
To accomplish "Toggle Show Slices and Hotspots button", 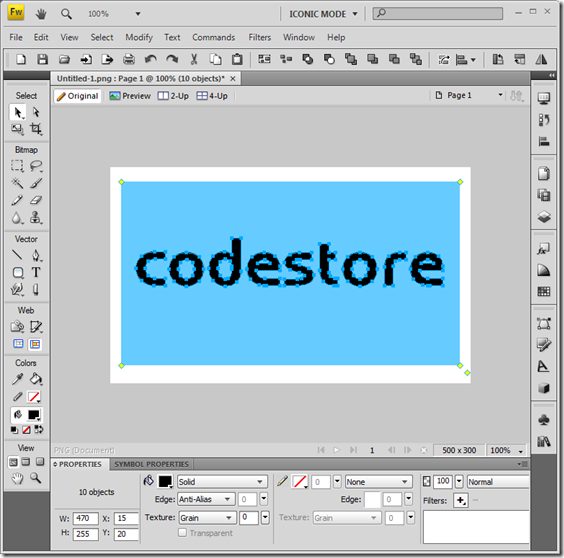I will coord(35,344).
